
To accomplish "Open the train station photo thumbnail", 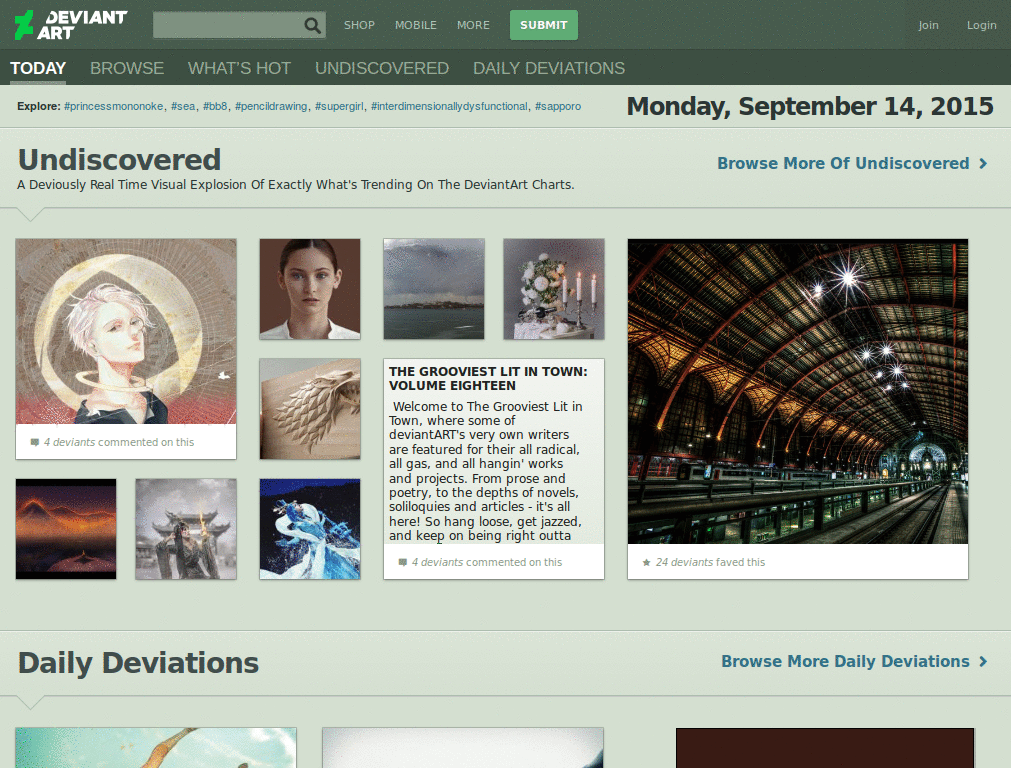I will click(x=797, y=391).
